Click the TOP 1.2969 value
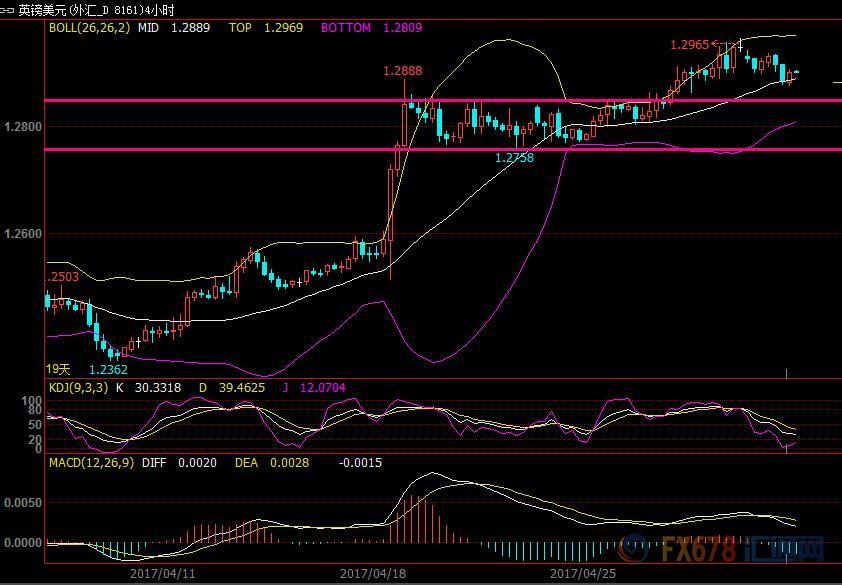The width and height of the screenshot is (842, 585). pyautogui.click(x=266, y=27)
